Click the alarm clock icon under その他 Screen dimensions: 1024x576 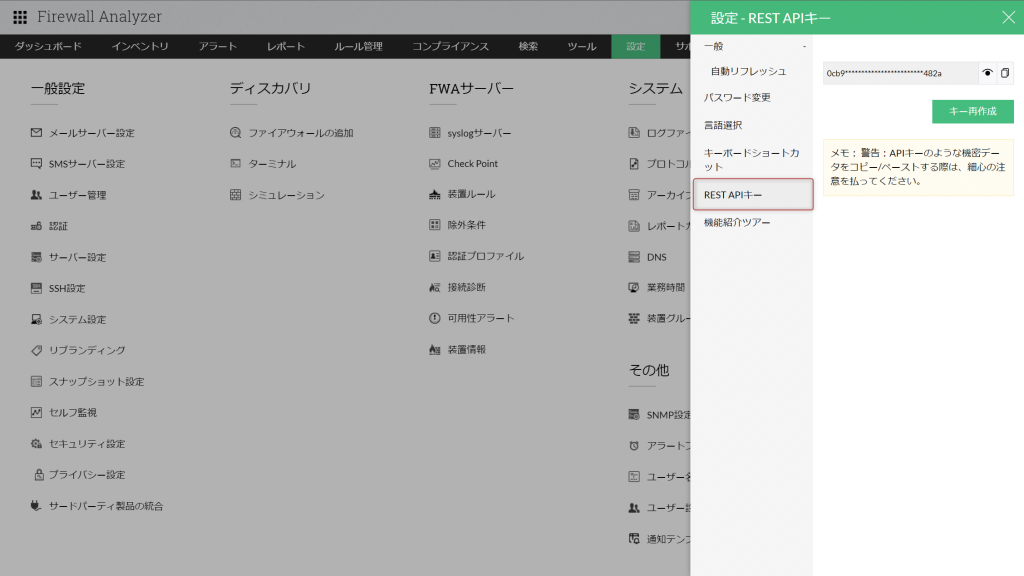(634, 445)
